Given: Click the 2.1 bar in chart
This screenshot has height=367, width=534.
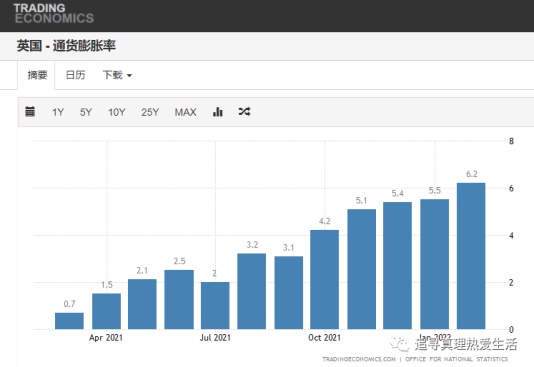Looking at the screenshot, I should click(x=142, y=304).
